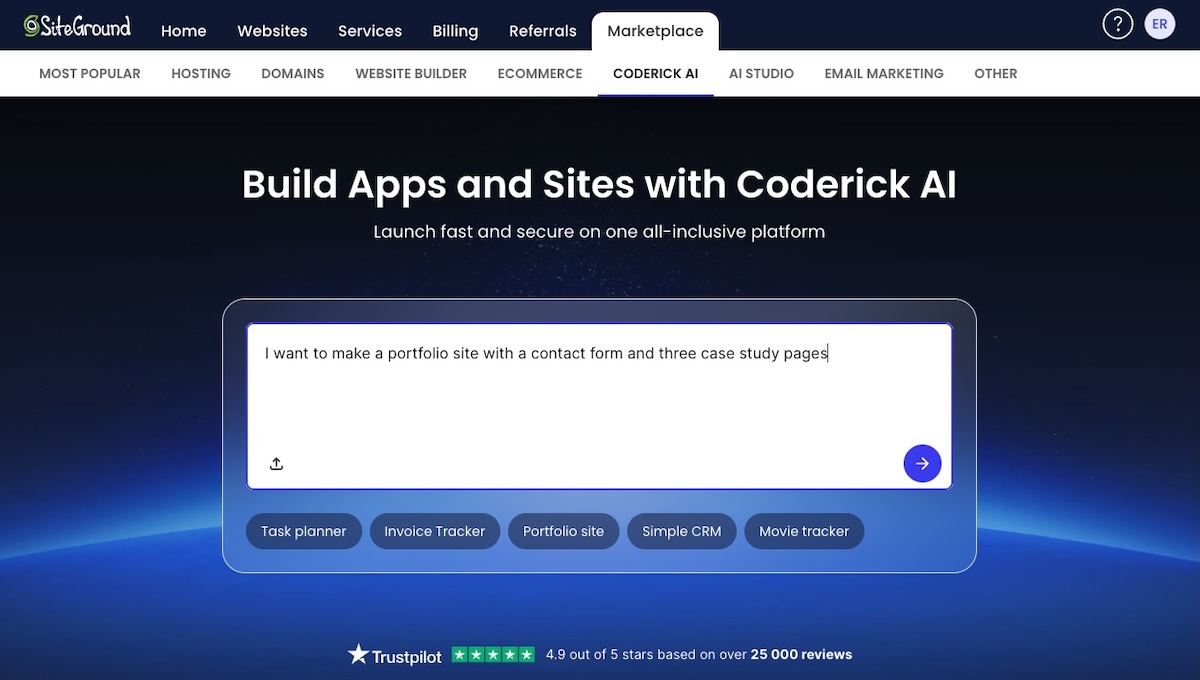The height and width of the screenshot is (680, 1200).
Task: Open the Email Marketing category
Action: (884, 73)
